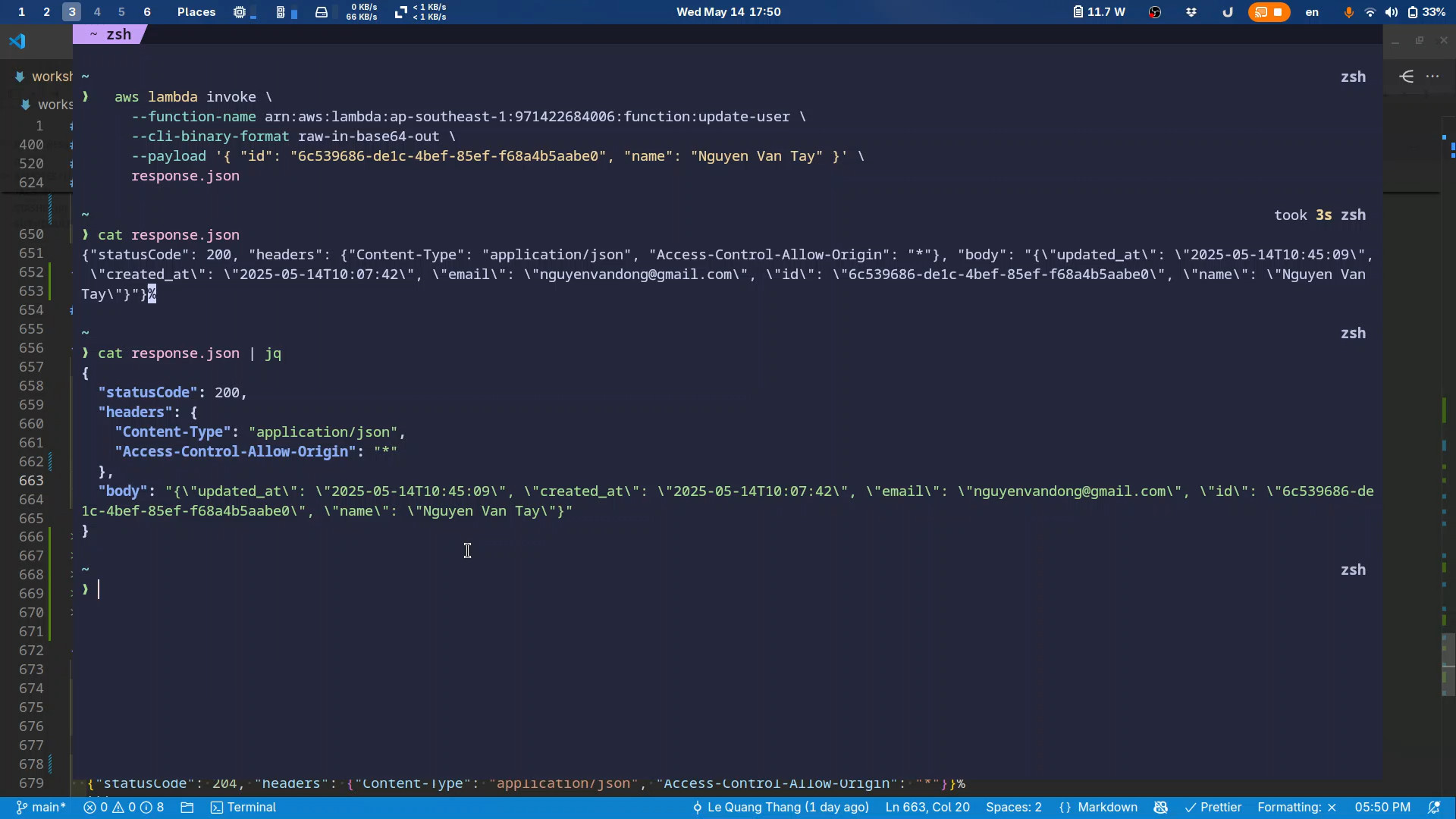This screenshot has width=1456, height=819.
Task: Switch to workspace 1 in top bar
Action: [x=21, y=12]
